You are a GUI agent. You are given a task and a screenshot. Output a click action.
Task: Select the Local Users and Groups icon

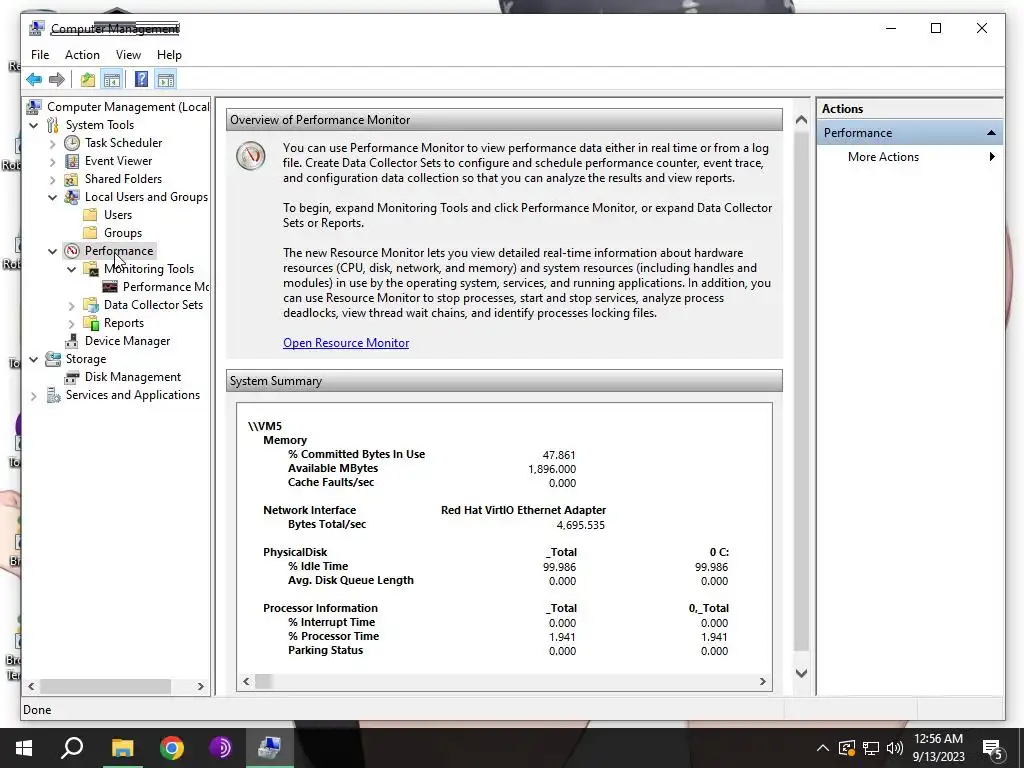point(72,197)
